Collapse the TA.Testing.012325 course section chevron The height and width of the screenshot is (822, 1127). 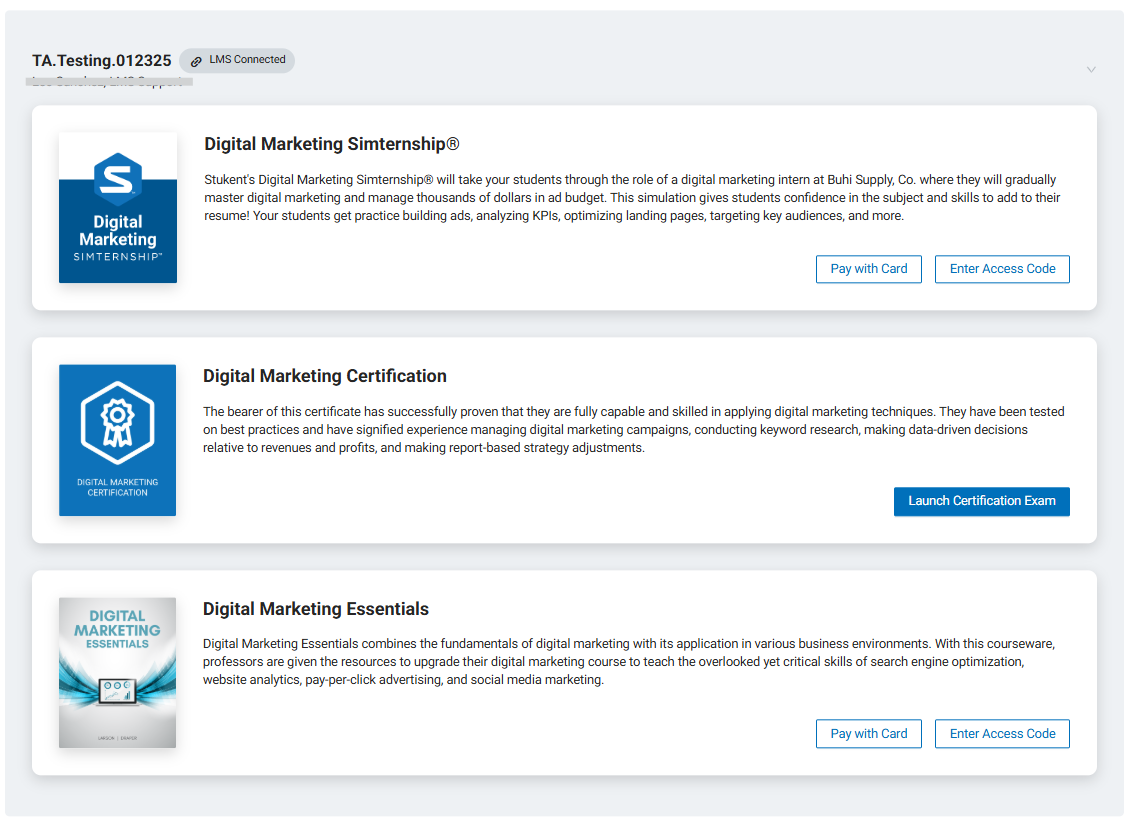(1090, 69)
